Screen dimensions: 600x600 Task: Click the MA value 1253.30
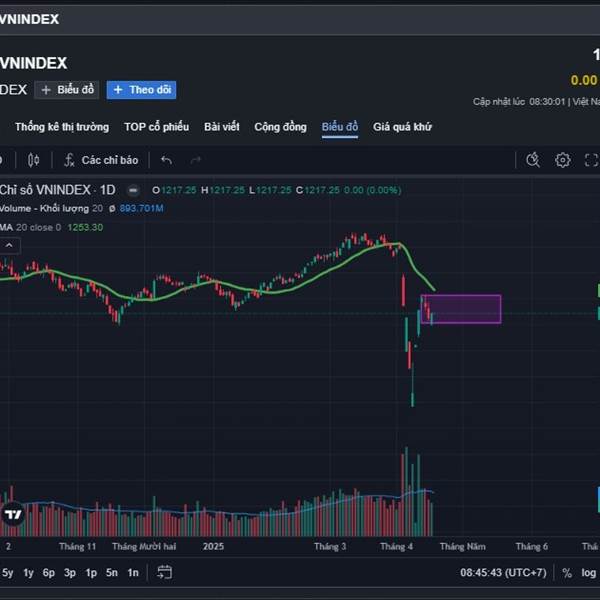[x=85, y=227]
